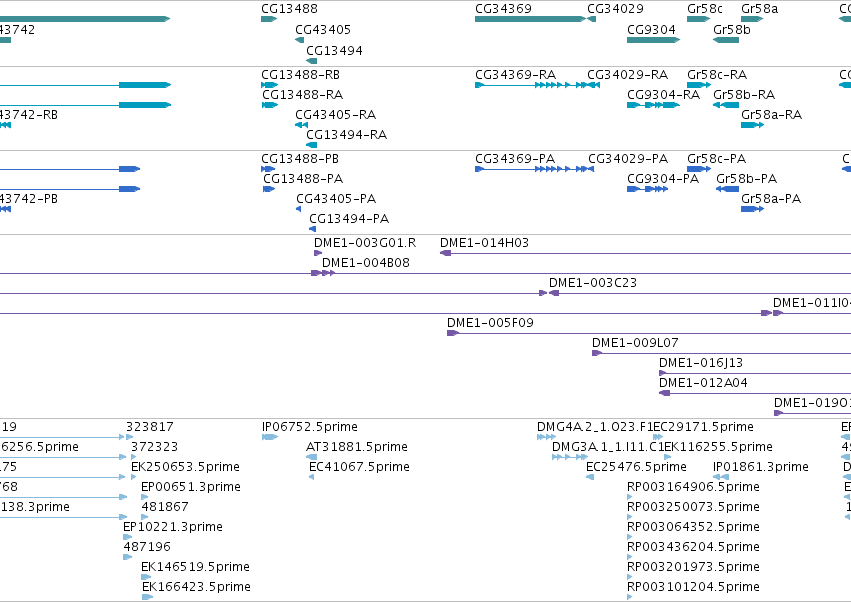Click protein CG13488-PB
This screenshot has height=602, width=851.
click(300, 159)
